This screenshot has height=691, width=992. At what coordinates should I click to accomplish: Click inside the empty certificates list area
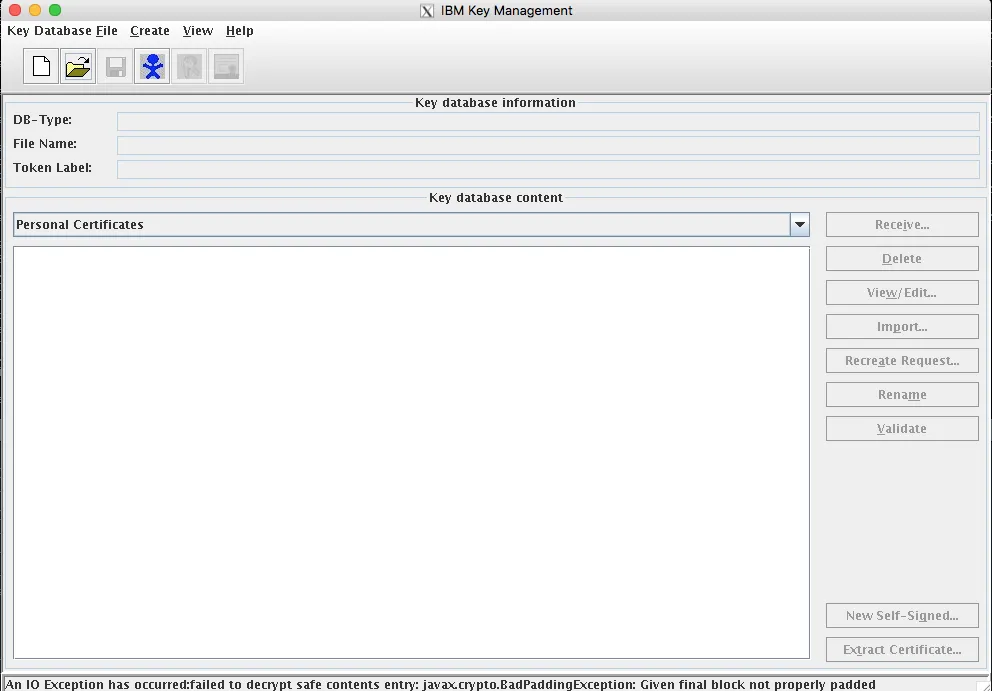[411, 452]
